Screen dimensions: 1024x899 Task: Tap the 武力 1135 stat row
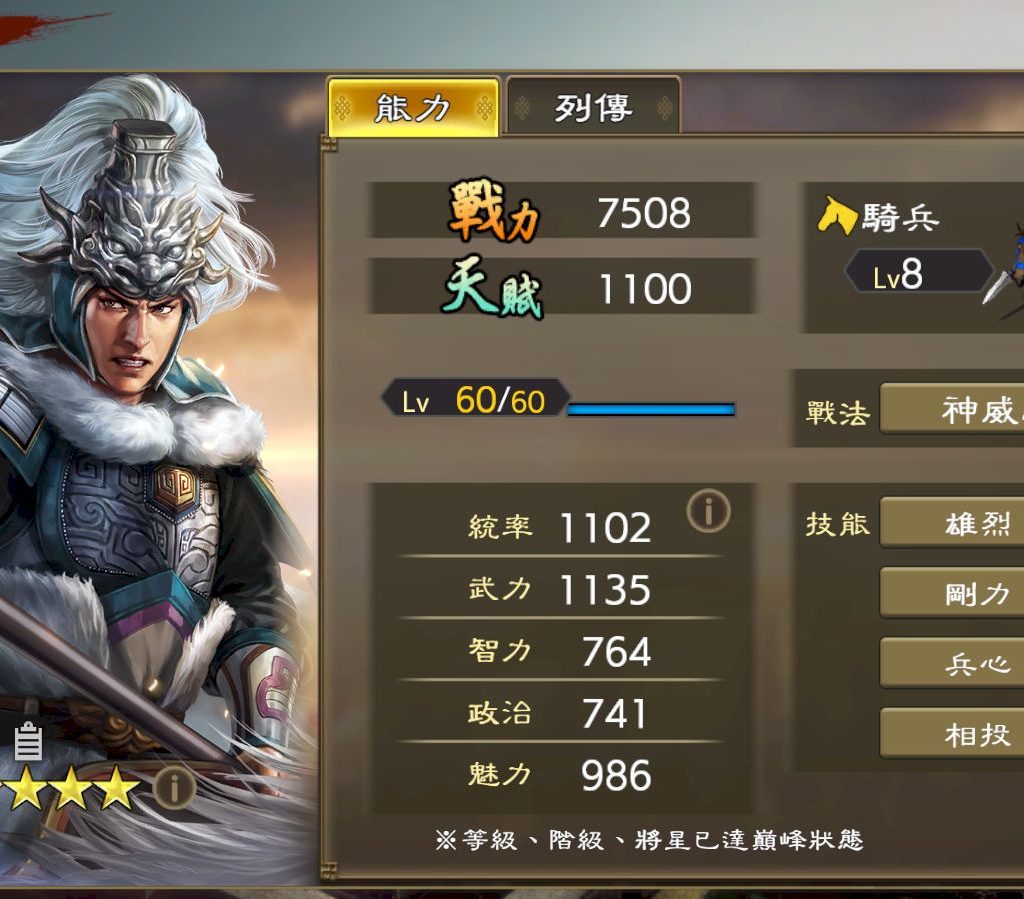(x=560, y=588)
